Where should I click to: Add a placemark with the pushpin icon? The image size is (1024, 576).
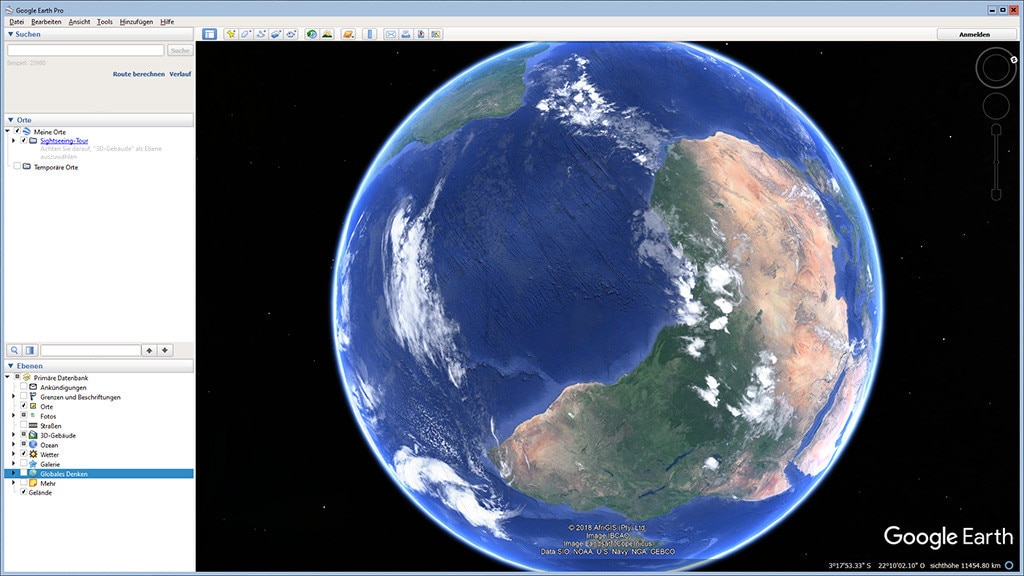(230, 34)
